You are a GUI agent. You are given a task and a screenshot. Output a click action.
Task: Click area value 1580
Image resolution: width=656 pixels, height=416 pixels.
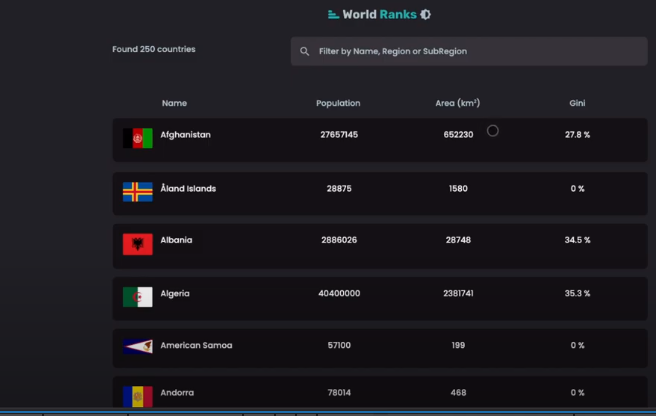(x=458, y=188)
